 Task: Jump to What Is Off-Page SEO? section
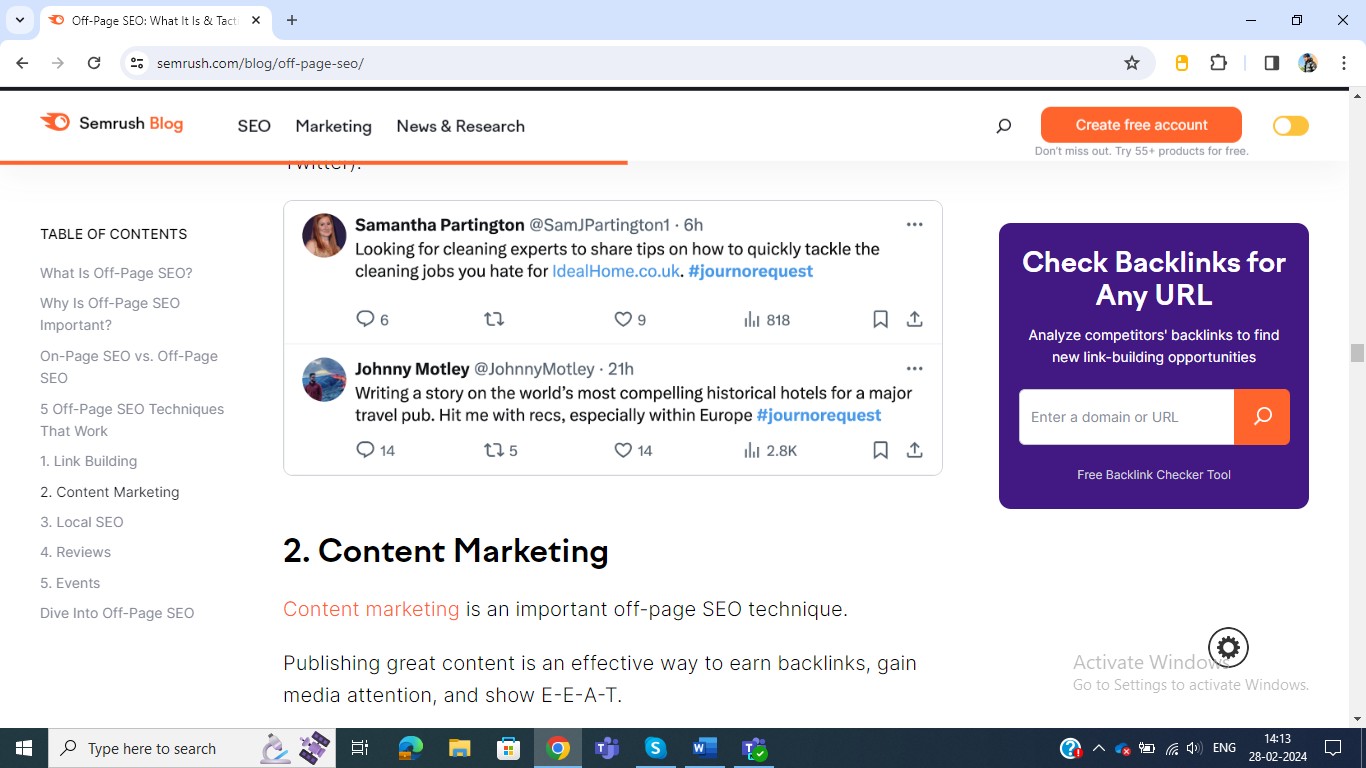click(x=116, y=273)
